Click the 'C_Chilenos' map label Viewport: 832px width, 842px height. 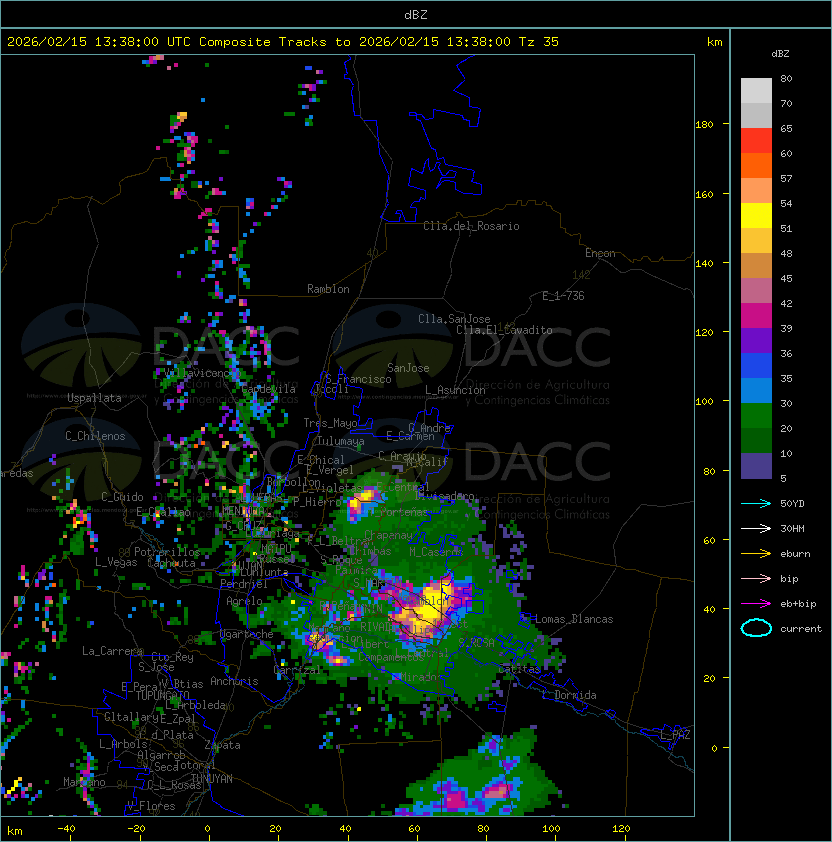(x=95, y=436)
